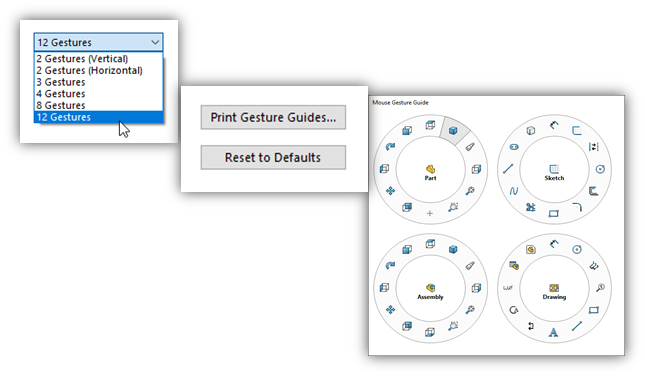Viewport: 645px width, 376px height.
Task: Click the Part label at the wheel center
Action: 430,178
